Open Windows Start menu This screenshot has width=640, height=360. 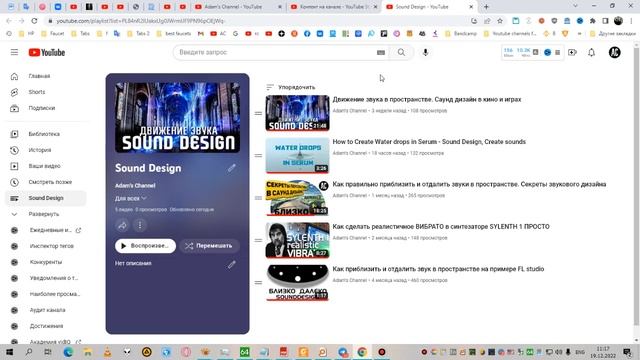tap(9, 351)
